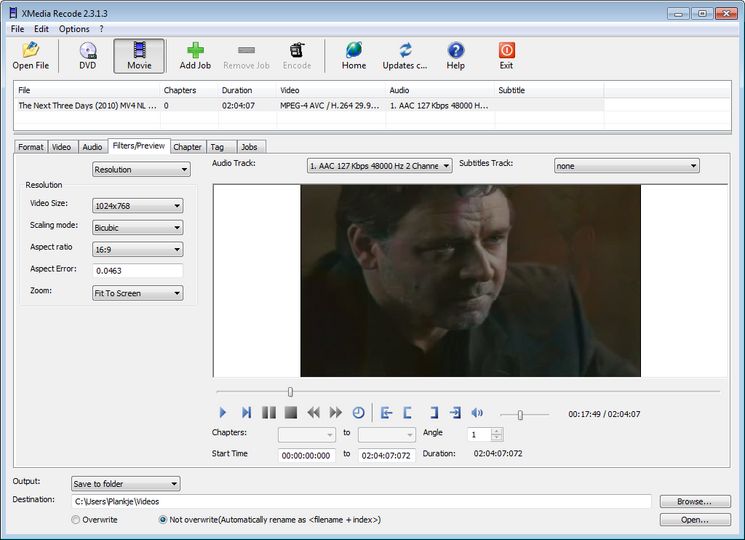745x540 pixels.
Task: Select the Not overwrite radio option
Action: (163, 520)
